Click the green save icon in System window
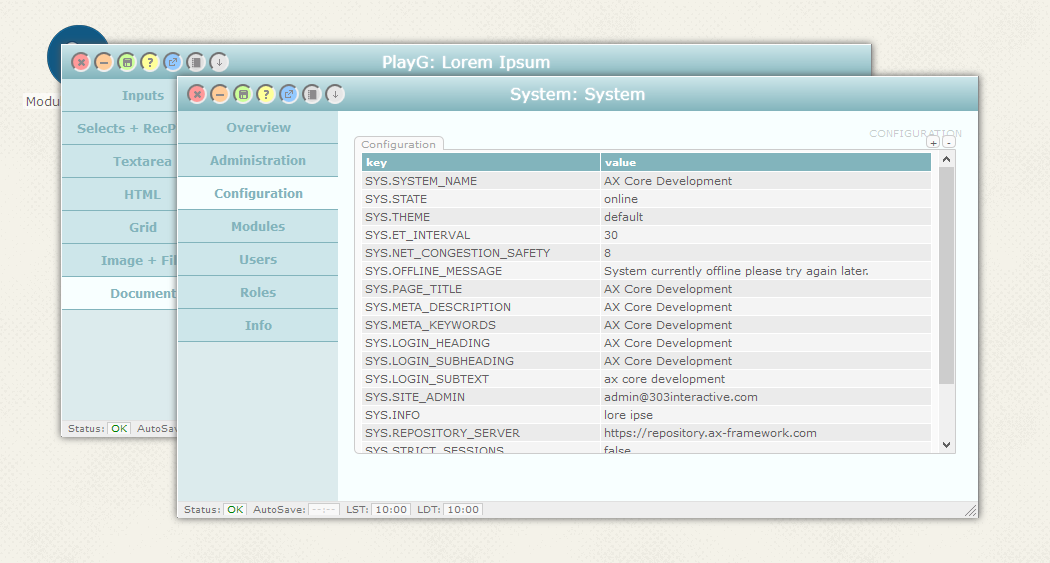Viewport: 1050px width, 563px height. coord(243,94)
